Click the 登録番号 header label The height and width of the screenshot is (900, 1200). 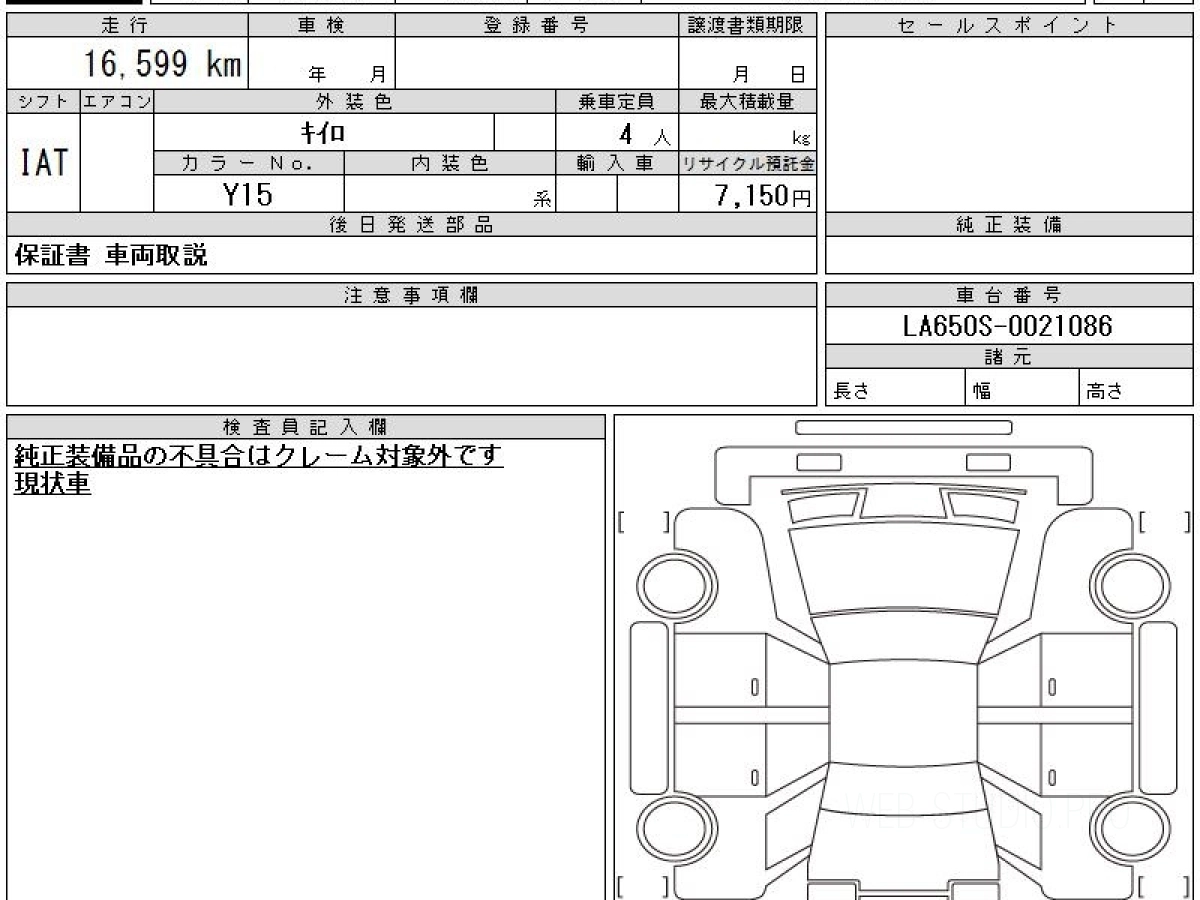536,27
